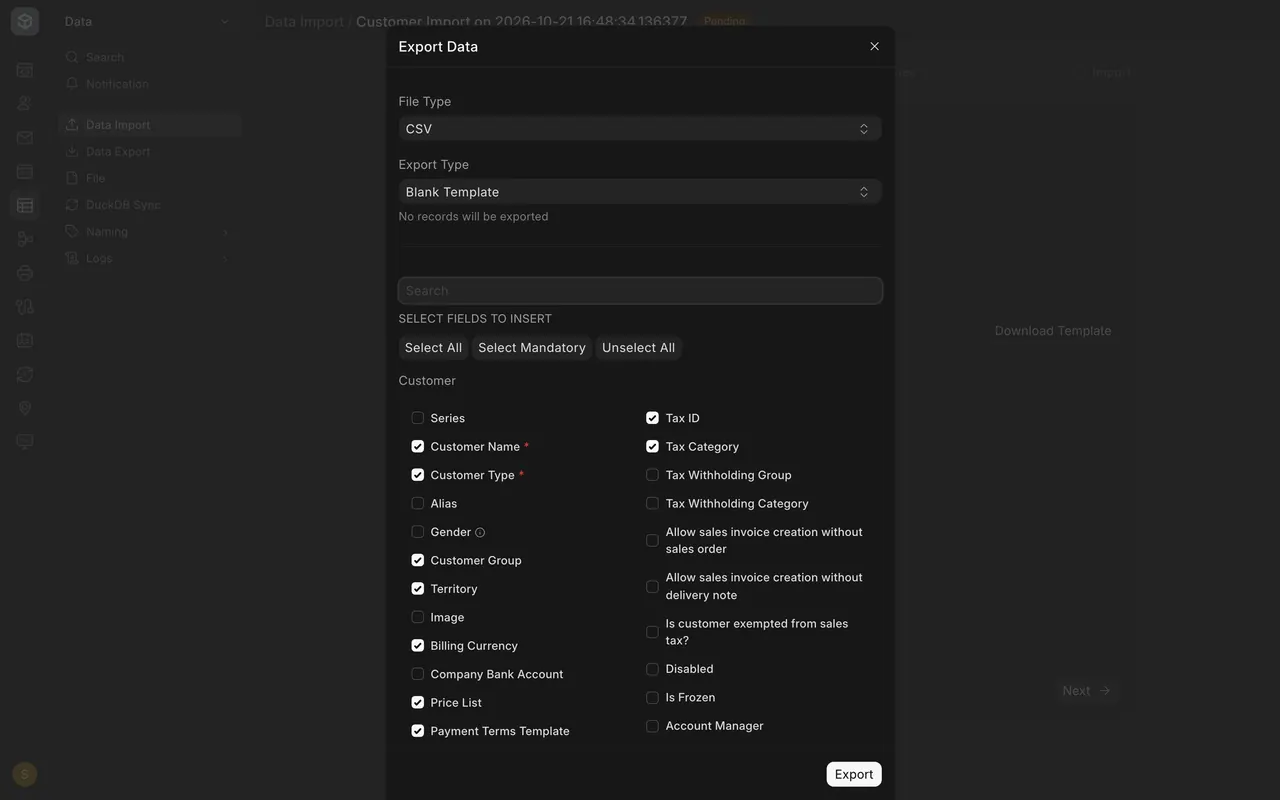Click the info icon beside Gender
Viewport: 1280px width, 800px height.
coord(480,532)
